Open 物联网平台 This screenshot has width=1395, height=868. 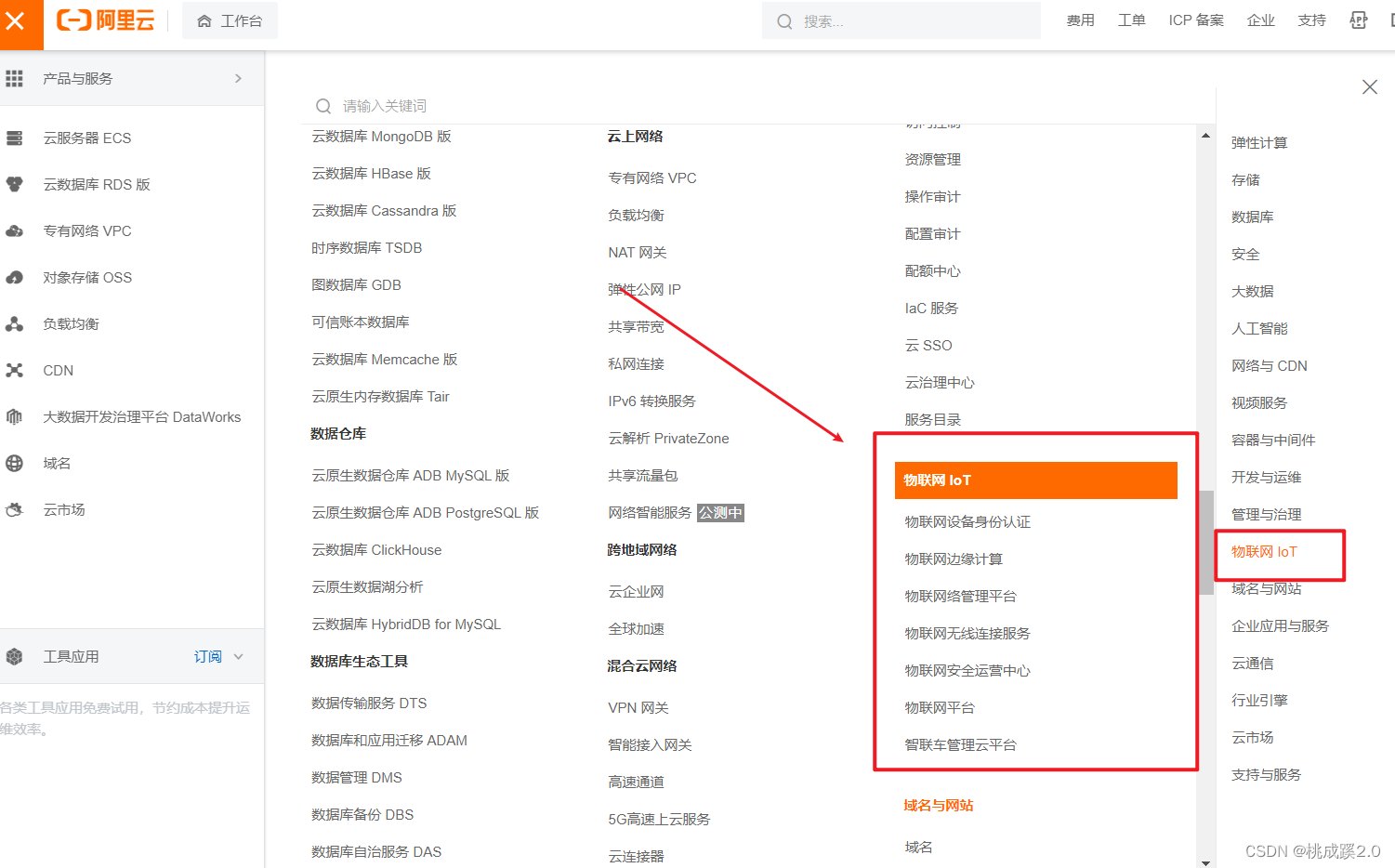click(x=940, y=708)
